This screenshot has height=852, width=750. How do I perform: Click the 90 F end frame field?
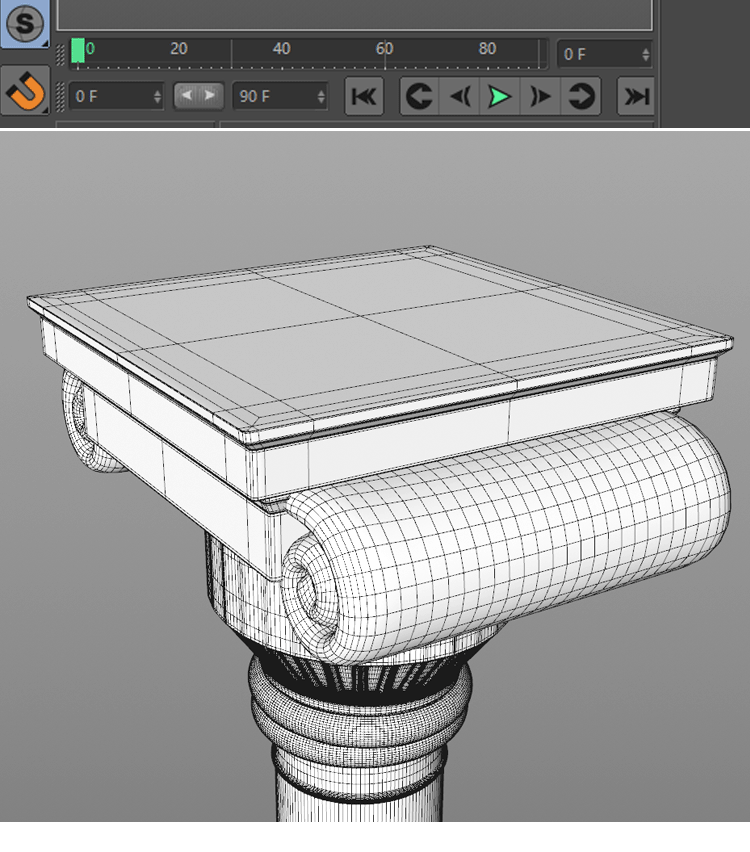270,96
